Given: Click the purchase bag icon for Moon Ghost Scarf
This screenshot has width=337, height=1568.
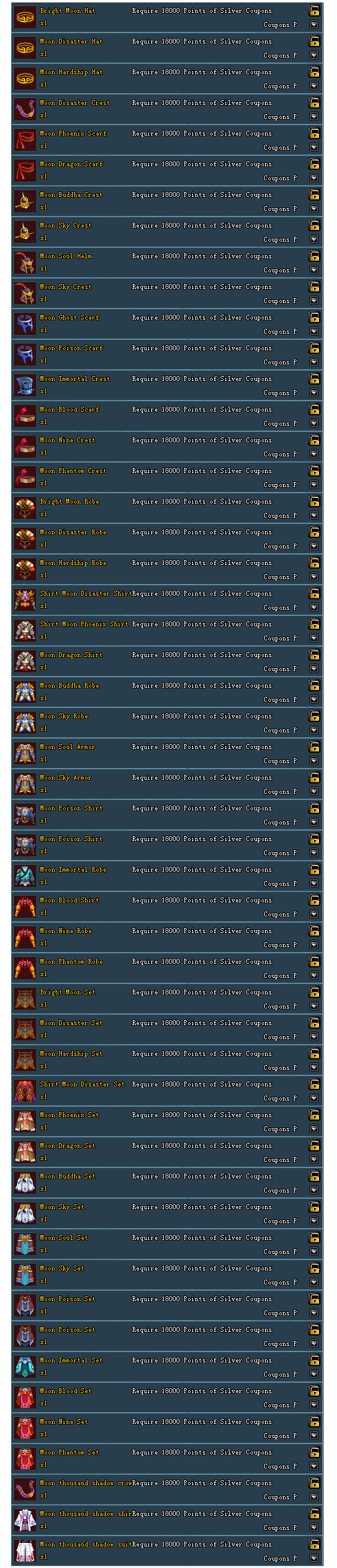Looking at the screenshot, I should 314,317.
